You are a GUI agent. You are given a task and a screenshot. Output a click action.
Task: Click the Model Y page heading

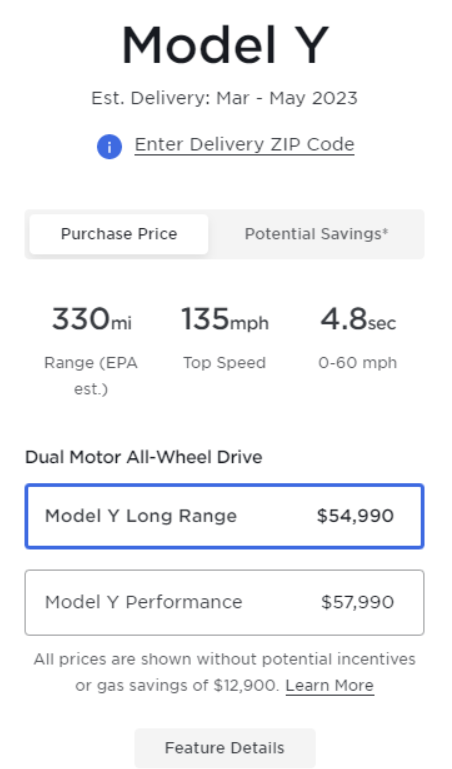[x=225, y=46]
